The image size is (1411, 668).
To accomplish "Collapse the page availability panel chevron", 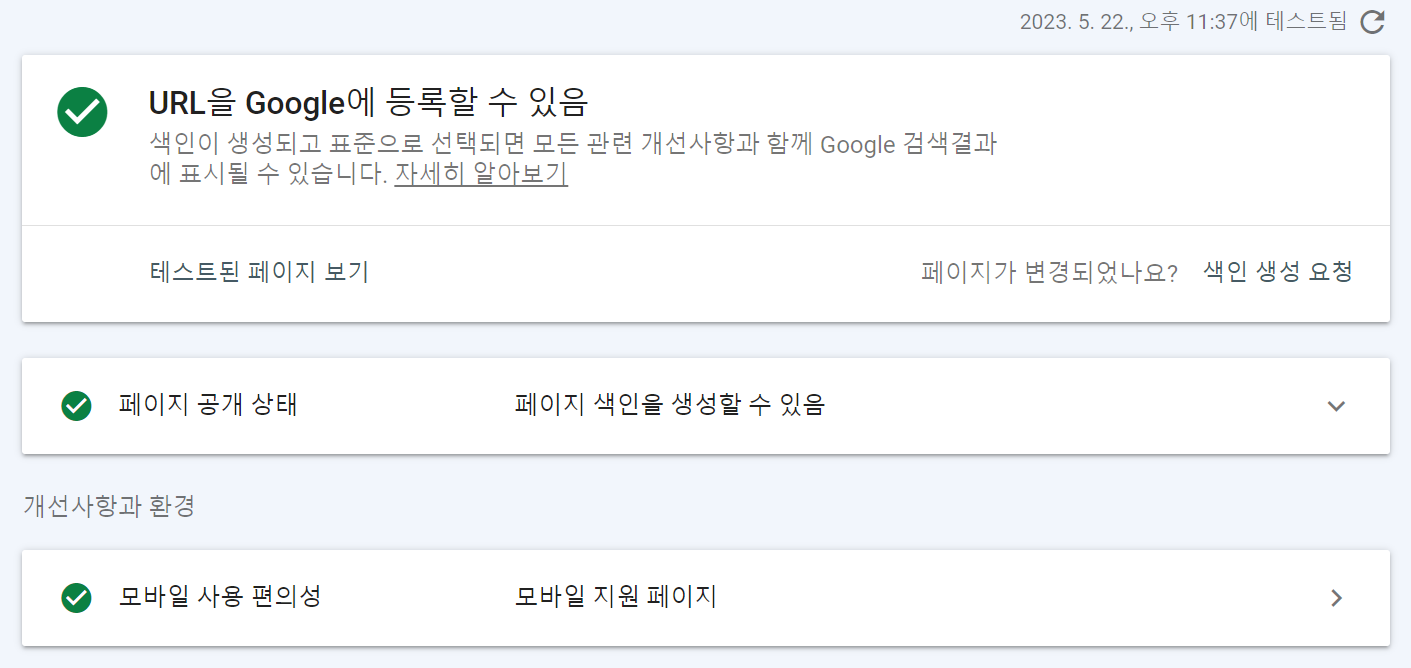I will [1336, 406].
